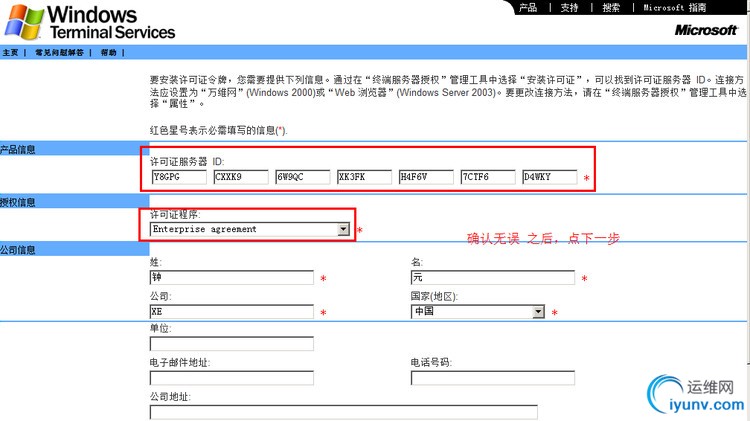Open the 许可证程序 Enterprise agreement dropdown

click(250, 229)
